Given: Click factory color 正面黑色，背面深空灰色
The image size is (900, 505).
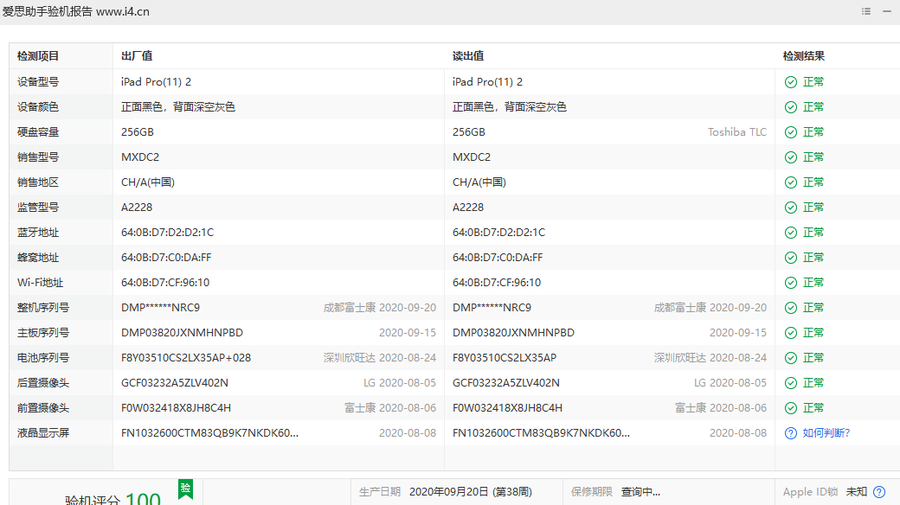Looking at the screenshot, I should [178, 107].
